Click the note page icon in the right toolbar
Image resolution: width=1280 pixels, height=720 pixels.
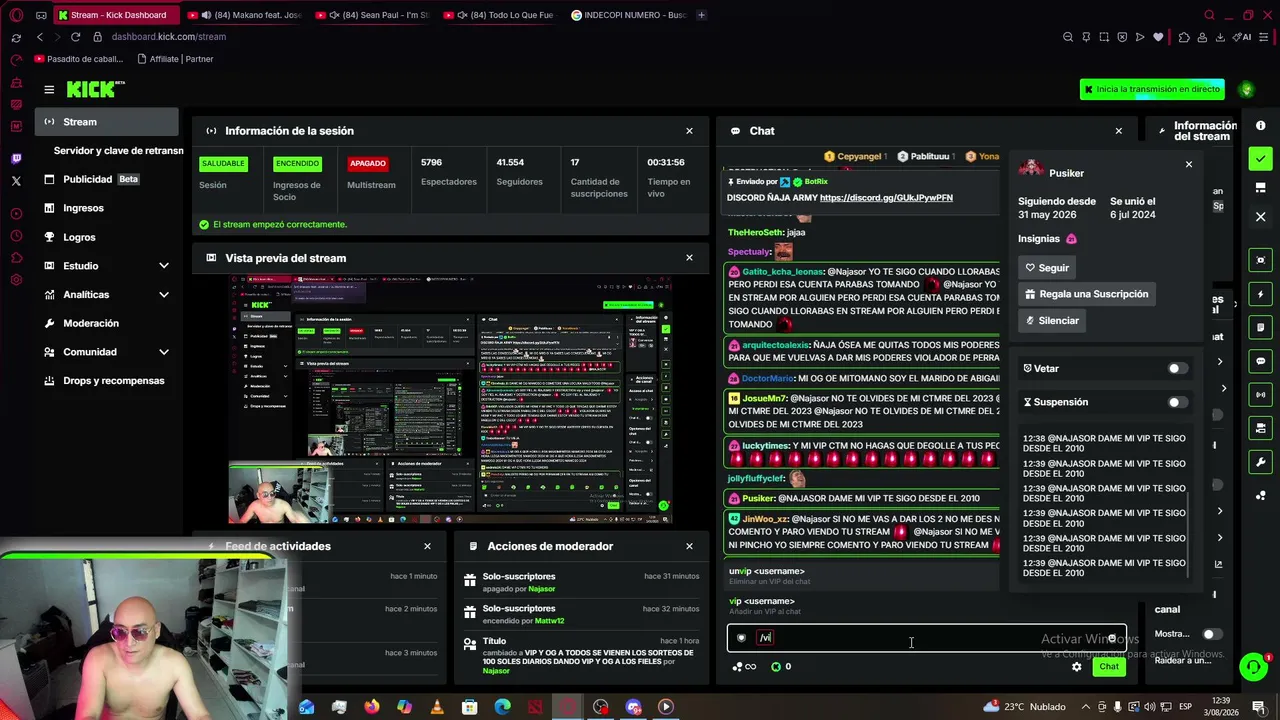(x=1261, y=327)
